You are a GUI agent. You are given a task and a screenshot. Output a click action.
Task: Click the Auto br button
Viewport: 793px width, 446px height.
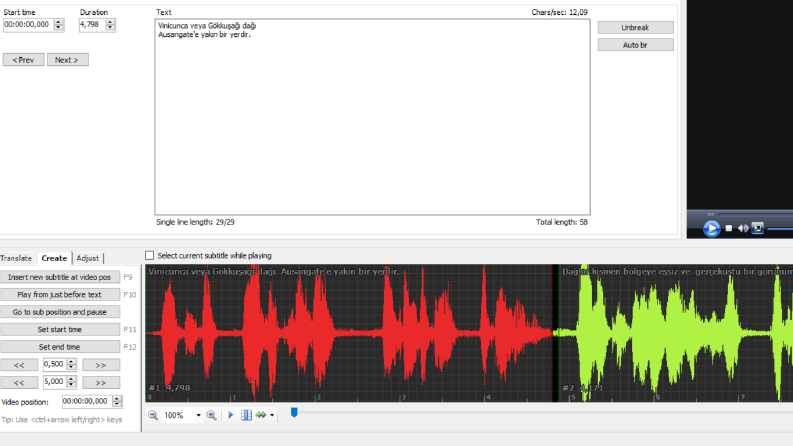pos(635,44)
